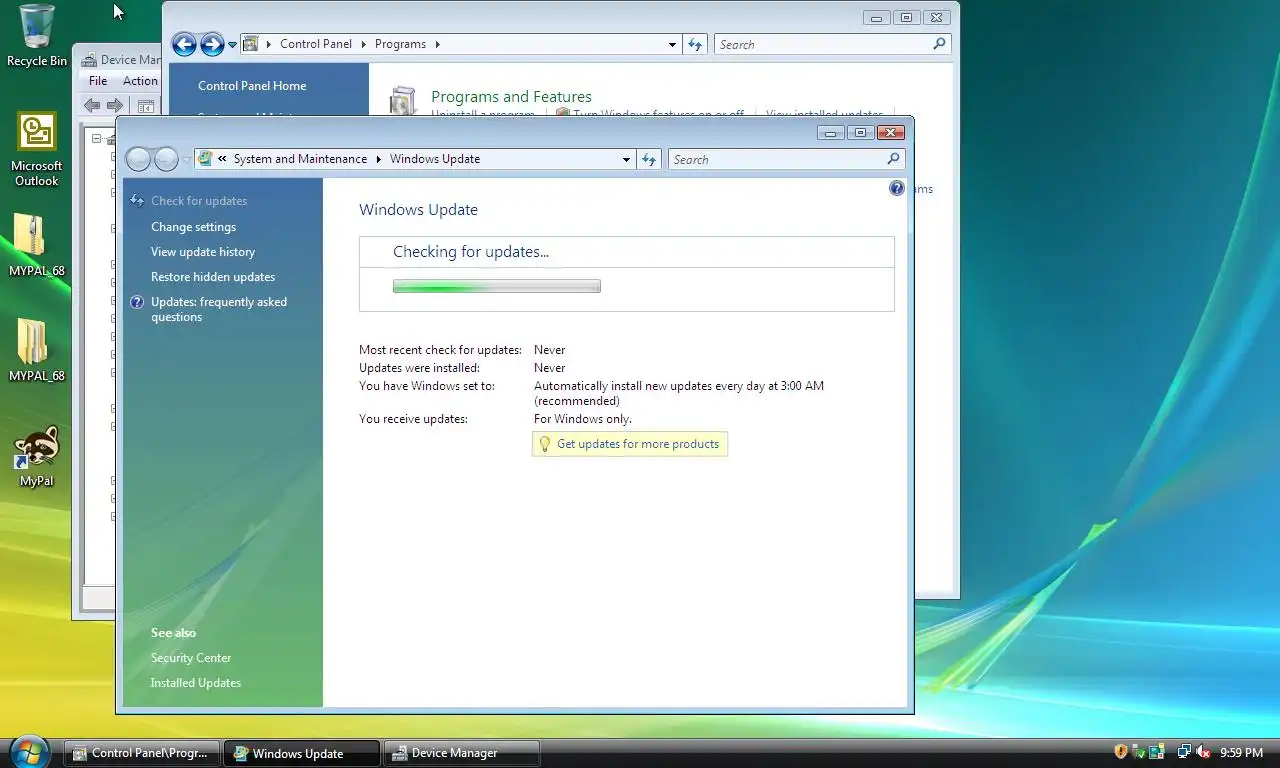Open the network connection tray icon
Image resolution: width=1280 pixels, height=768 pixels.
click(x=1184, y=752)
